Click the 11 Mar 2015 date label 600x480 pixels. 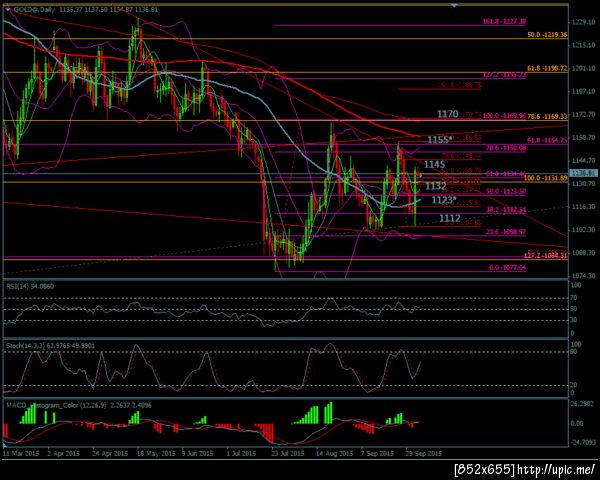21,454
